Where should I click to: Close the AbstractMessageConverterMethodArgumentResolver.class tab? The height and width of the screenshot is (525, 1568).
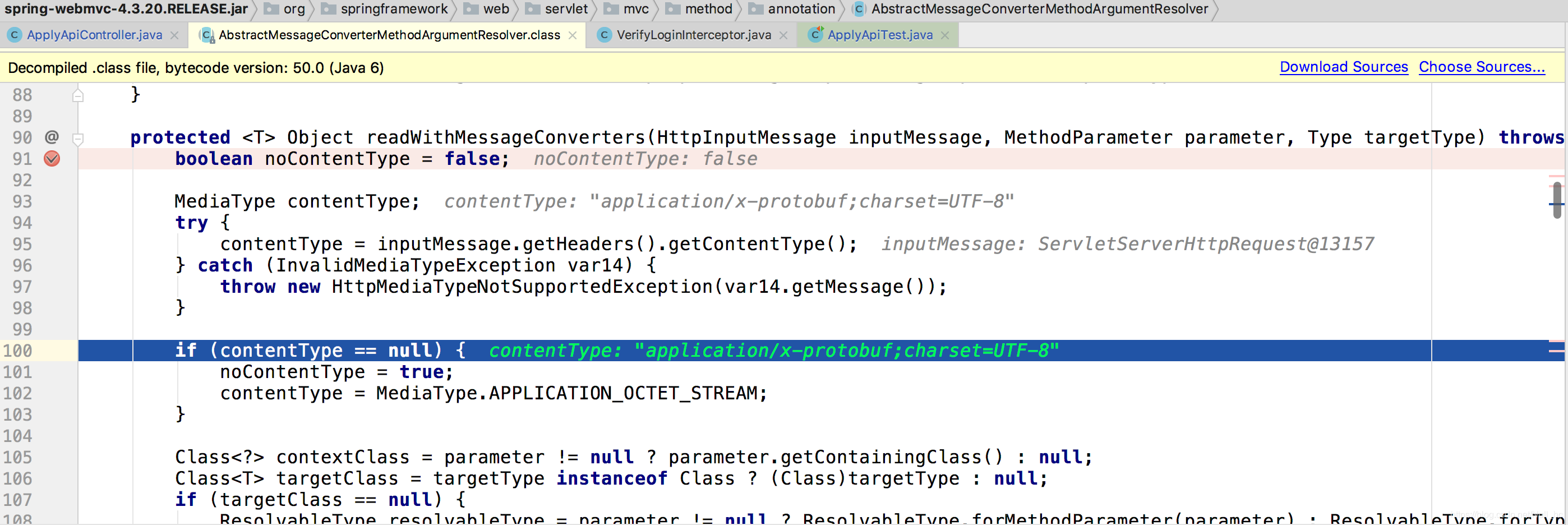pyautogui.click(x=573, y=35)
